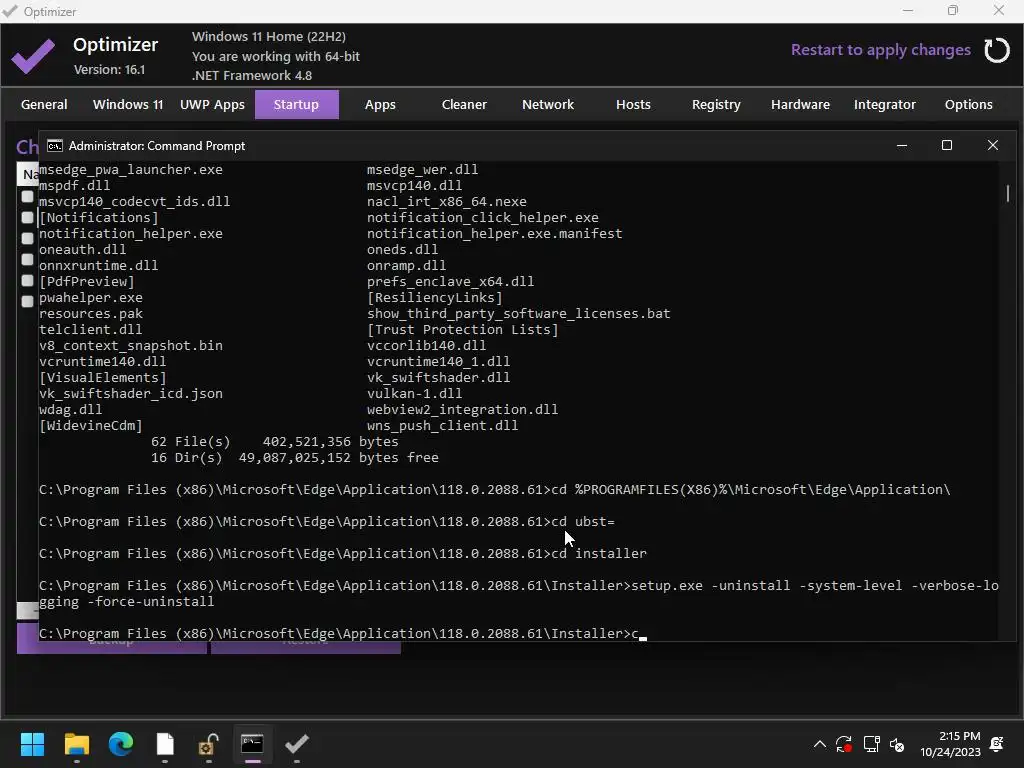Tick the second startup item checkbox
The image size is (1024, 768).
tap(27, 217)
